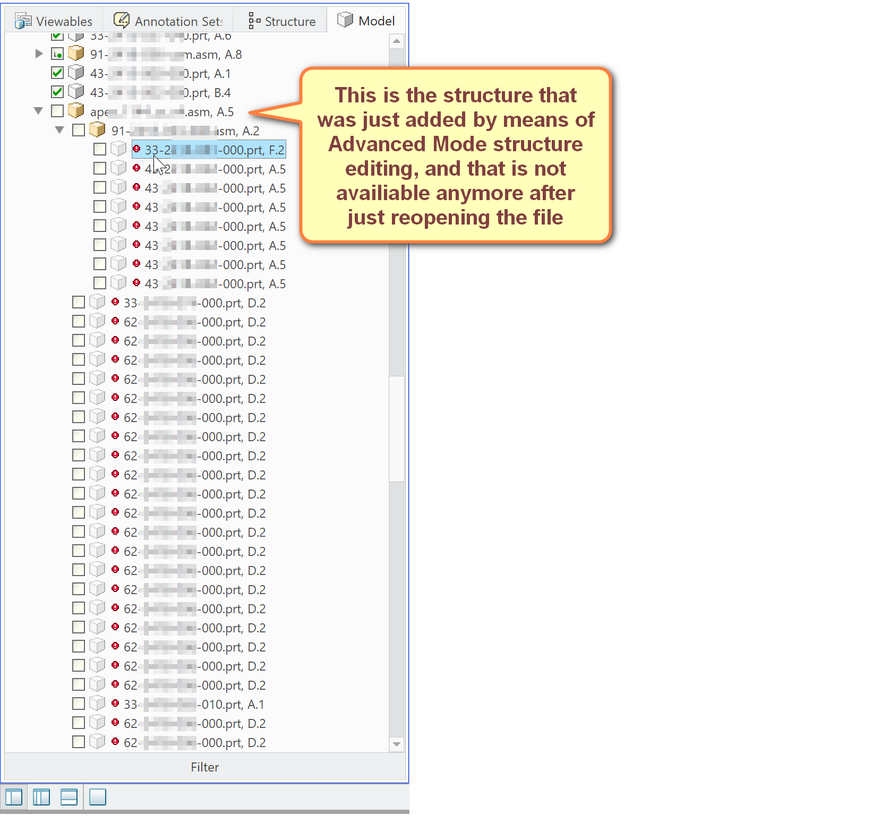Click the red warning marker on the .prt, F.2 row
The image size is (881, 816).
(137, 149)
